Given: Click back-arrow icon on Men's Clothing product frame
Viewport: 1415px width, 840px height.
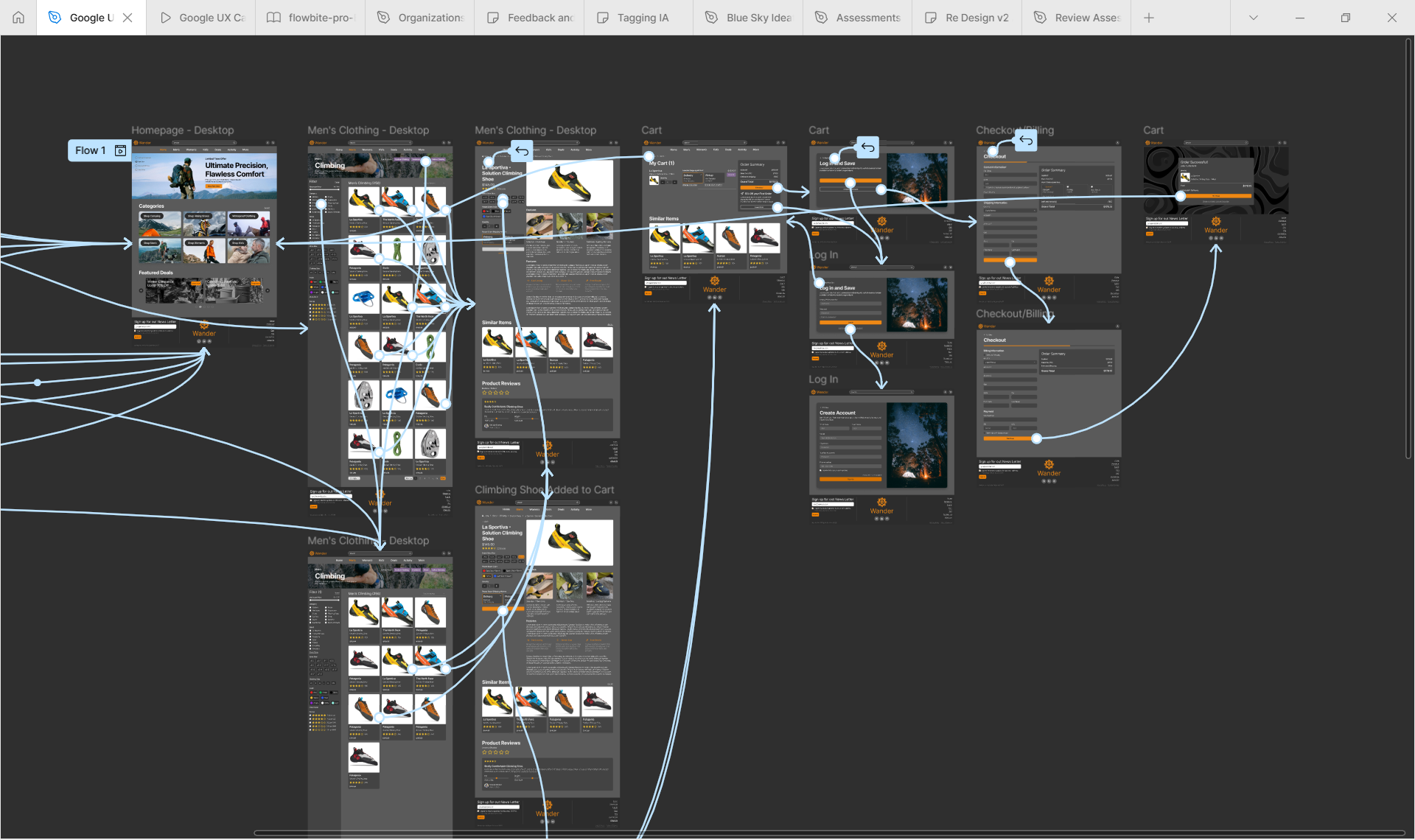Looking at the screenshot, I should click(x=522, y=151).
